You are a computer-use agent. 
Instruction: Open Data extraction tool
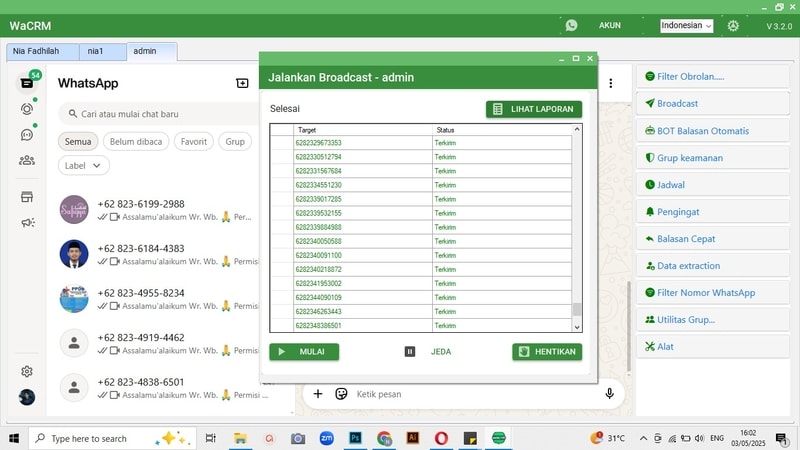[713, 266]
